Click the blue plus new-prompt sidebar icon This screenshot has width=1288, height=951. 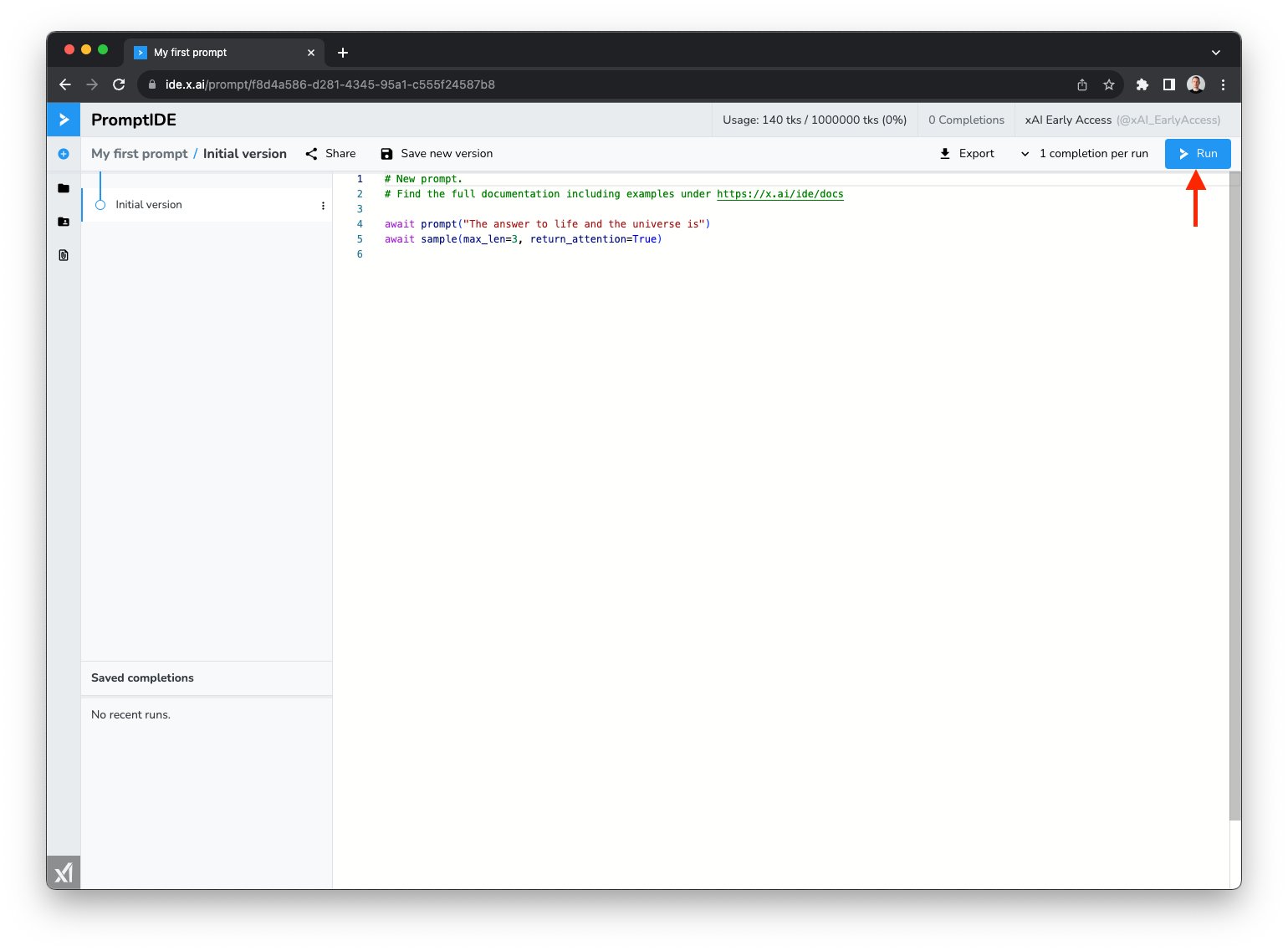coord(64,154)
